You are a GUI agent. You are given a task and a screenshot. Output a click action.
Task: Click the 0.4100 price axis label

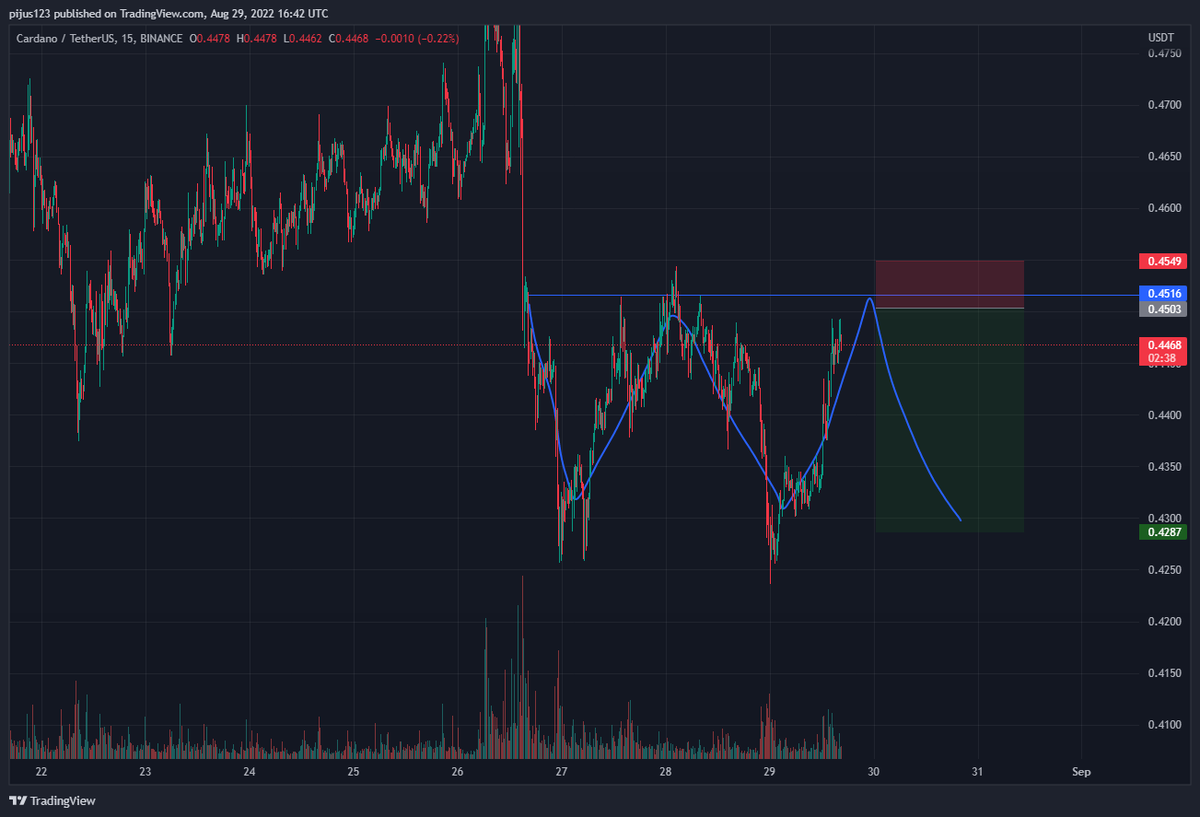point(1164,725)
